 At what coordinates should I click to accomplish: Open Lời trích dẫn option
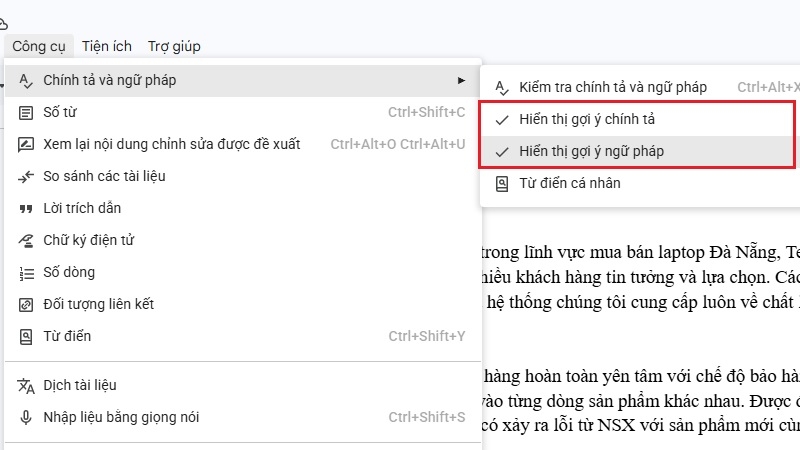coord(243,208)
